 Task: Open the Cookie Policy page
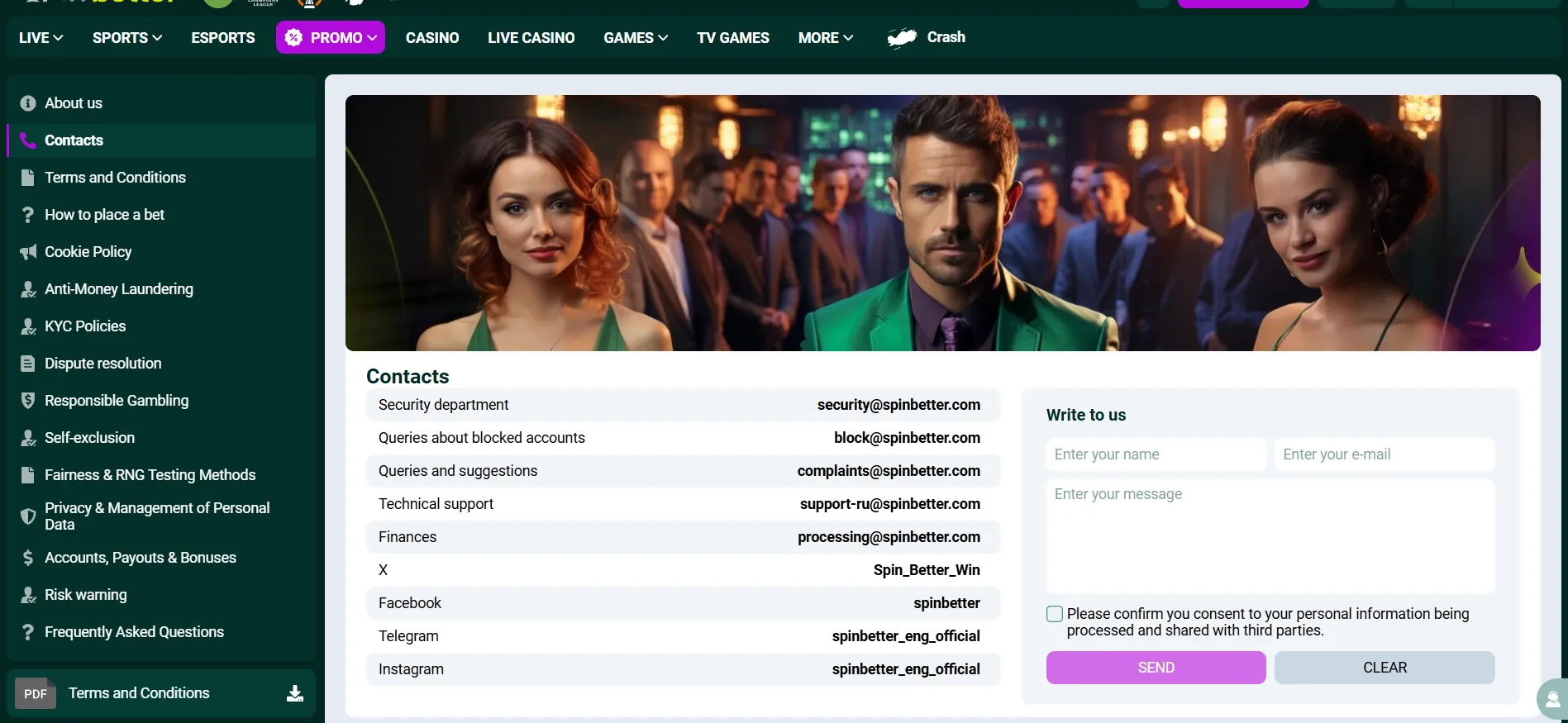pyautogui.click(x=88, y=252)
